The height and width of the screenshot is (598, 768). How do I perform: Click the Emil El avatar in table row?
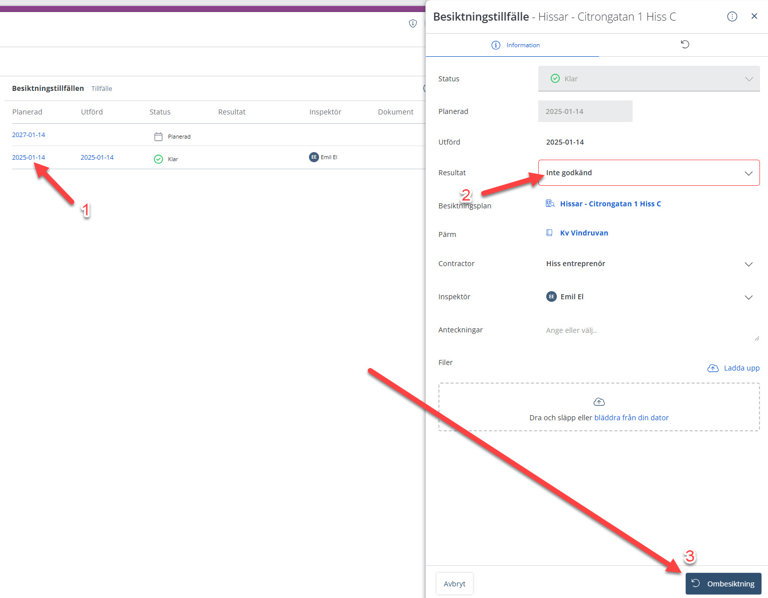tap(314, 157)
